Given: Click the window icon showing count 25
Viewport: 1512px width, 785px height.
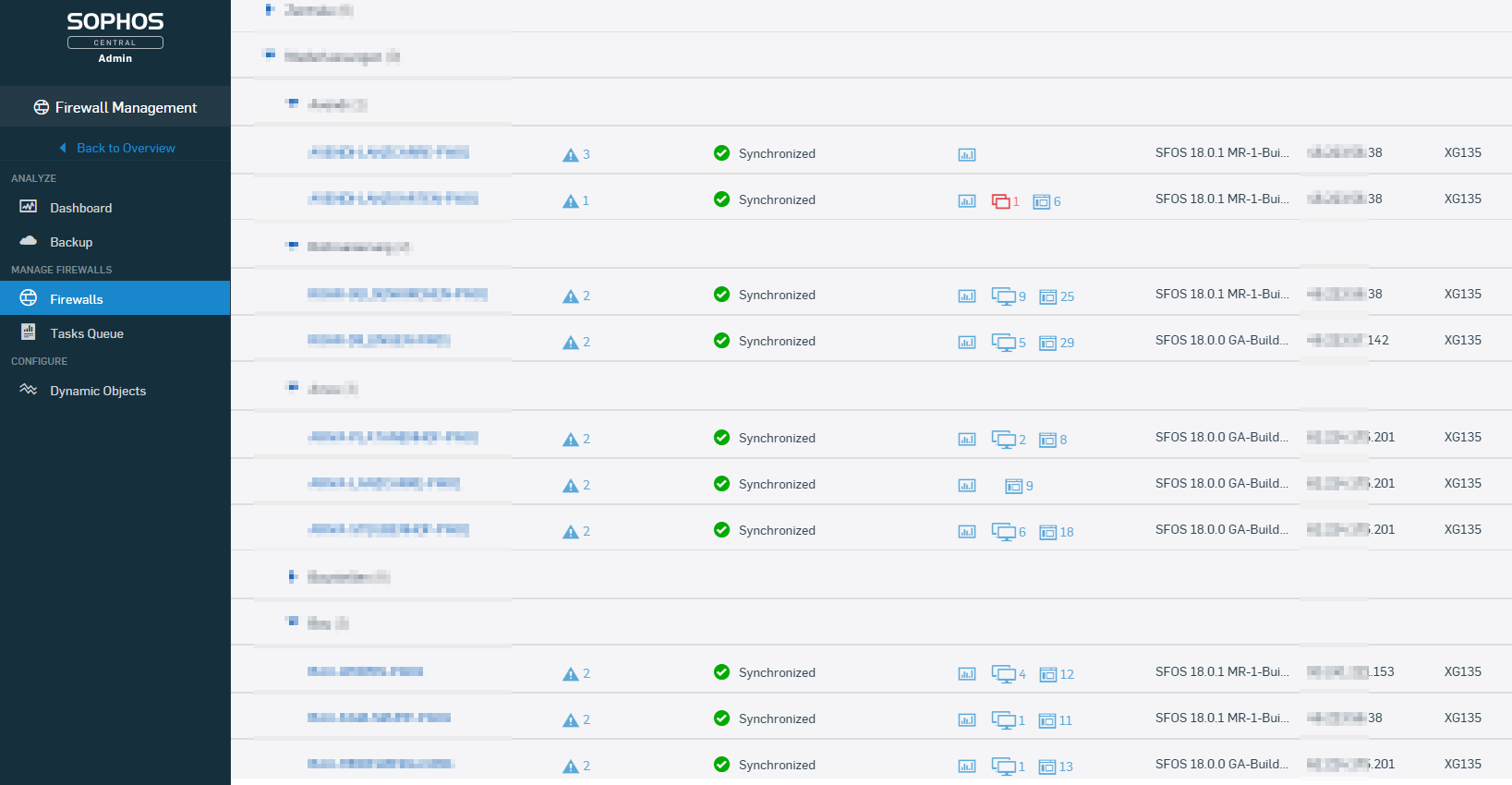Looking at the screenshot, I should pos(1048,296).
